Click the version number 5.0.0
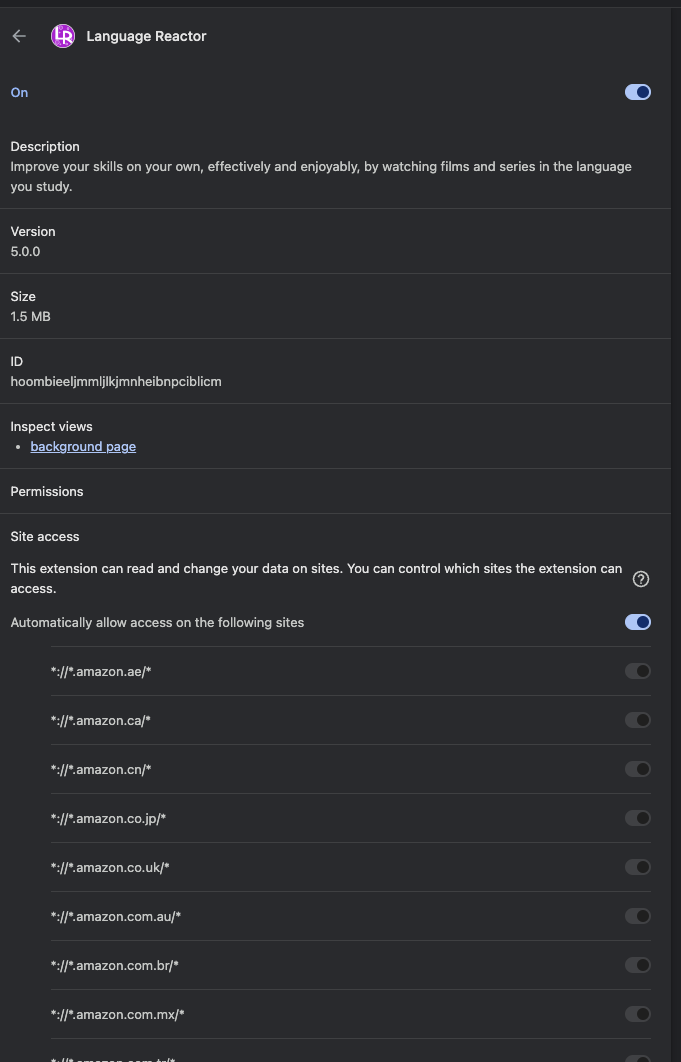The image size is (681, 1062). (x=25, y=251)
